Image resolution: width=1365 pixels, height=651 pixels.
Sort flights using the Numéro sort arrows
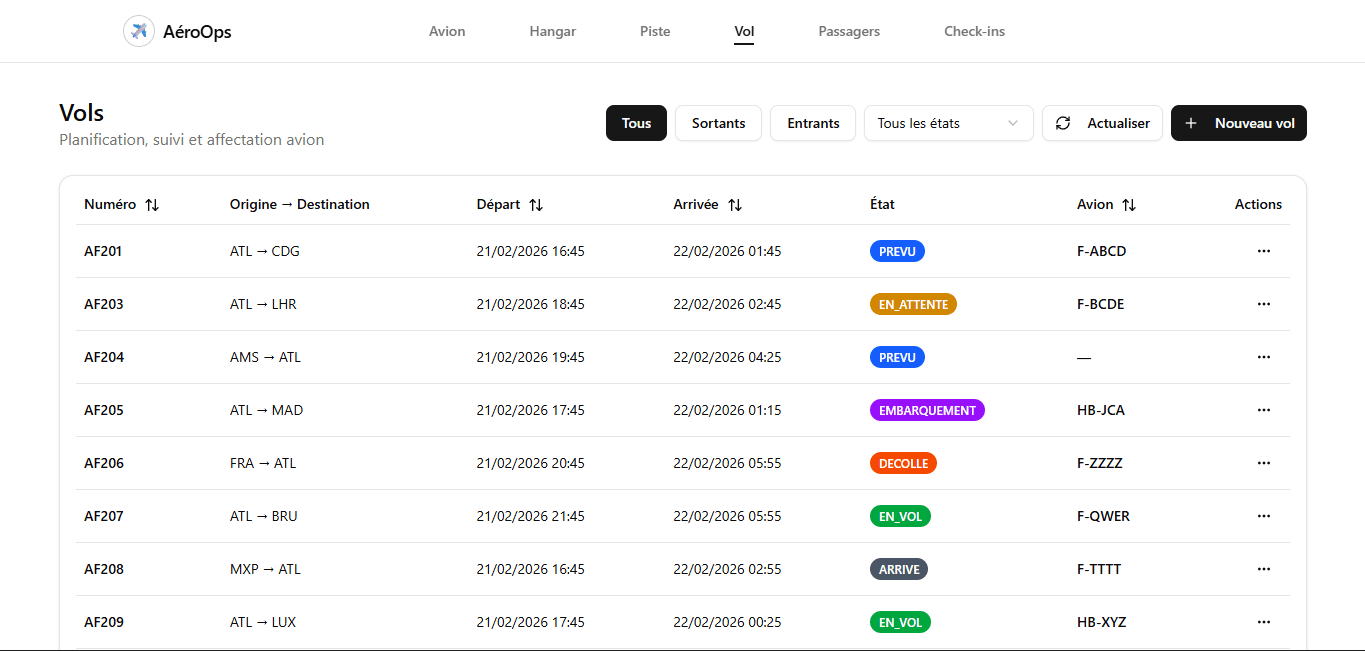(152, 204)
